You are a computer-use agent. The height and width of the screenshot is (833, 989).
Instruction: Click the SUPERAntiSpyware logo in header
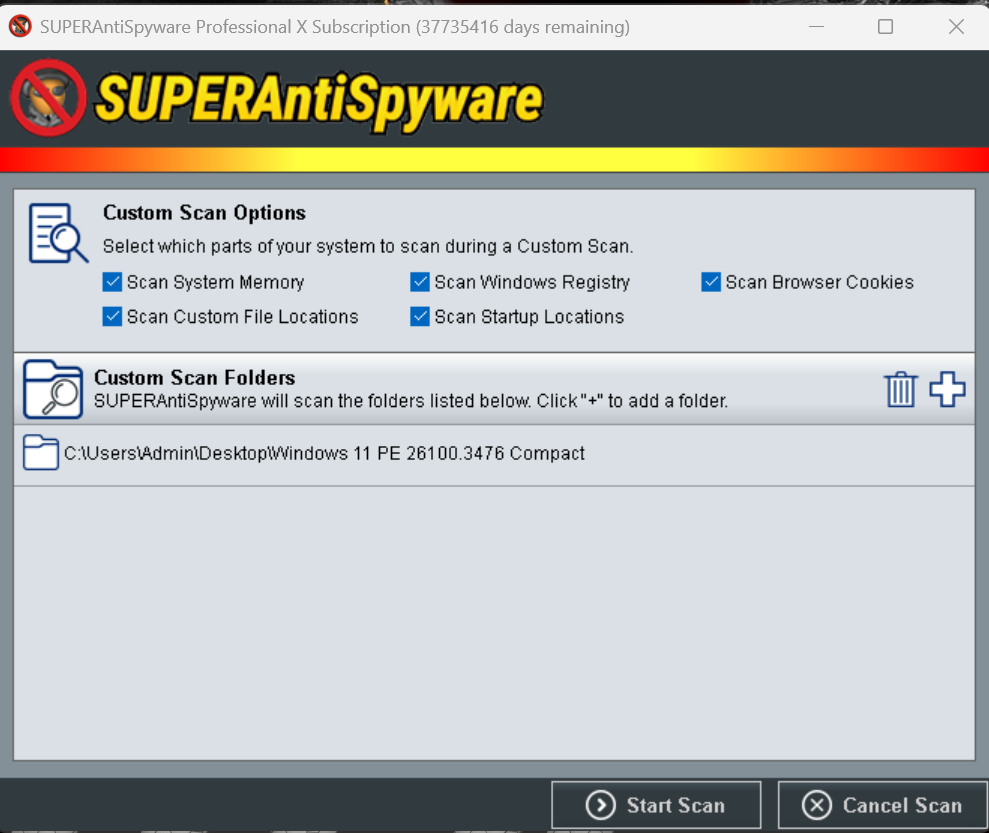coord(278,98)
